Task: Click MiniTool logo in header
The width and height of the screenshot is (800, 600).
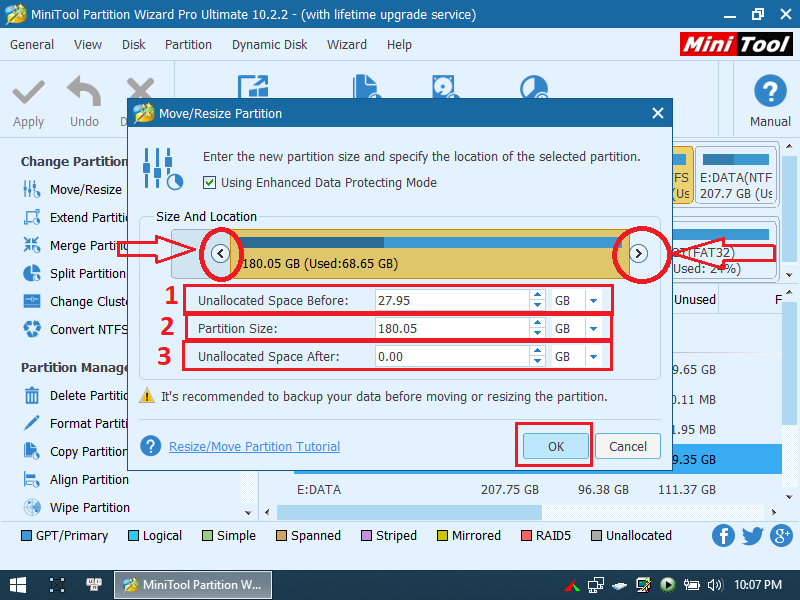Action: (x=736, y=44)
